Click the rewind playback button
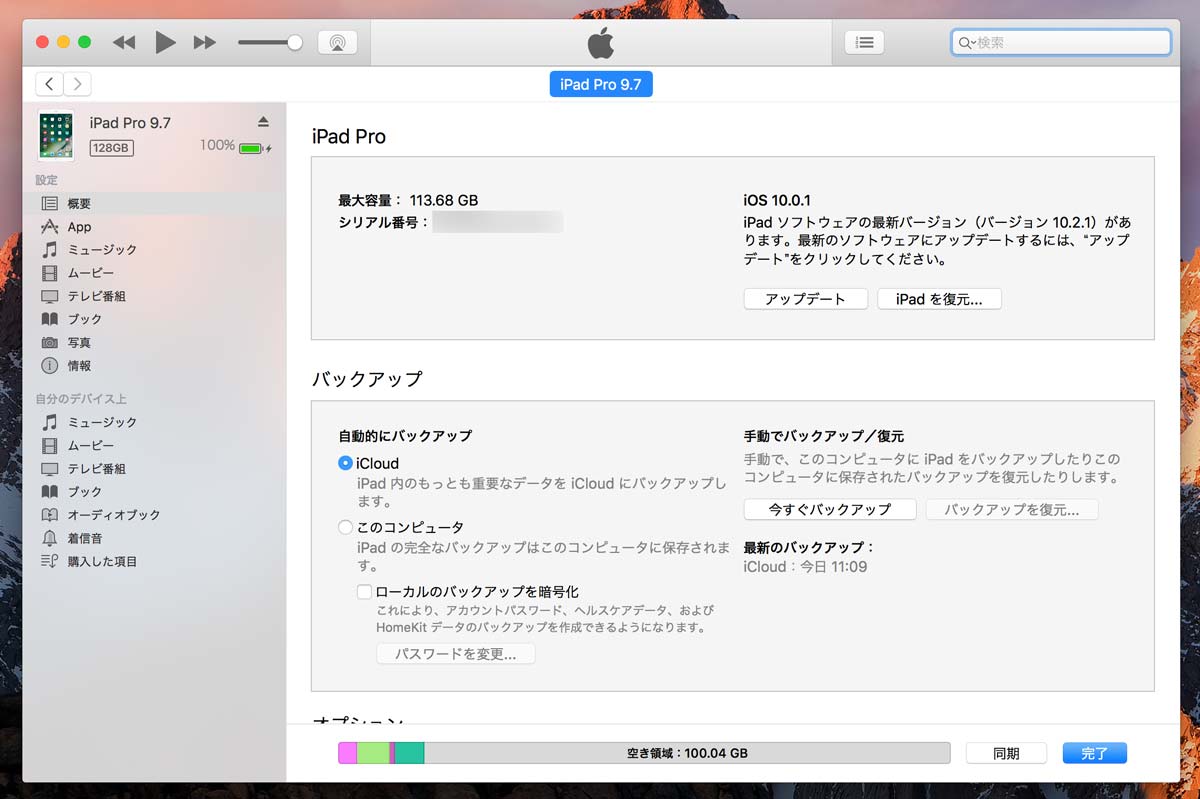The height and width of the screenshot is (799, 1200). tap(124, 42)
